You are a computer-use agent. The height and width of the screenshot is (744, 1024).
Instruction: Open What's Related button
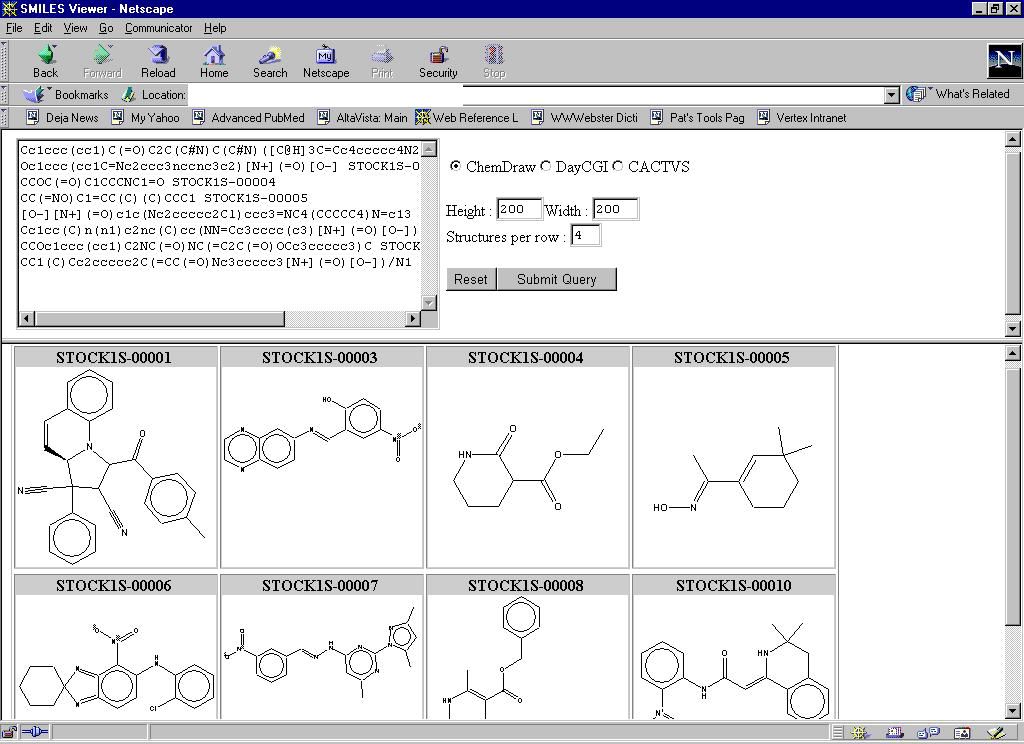point(958,94)
